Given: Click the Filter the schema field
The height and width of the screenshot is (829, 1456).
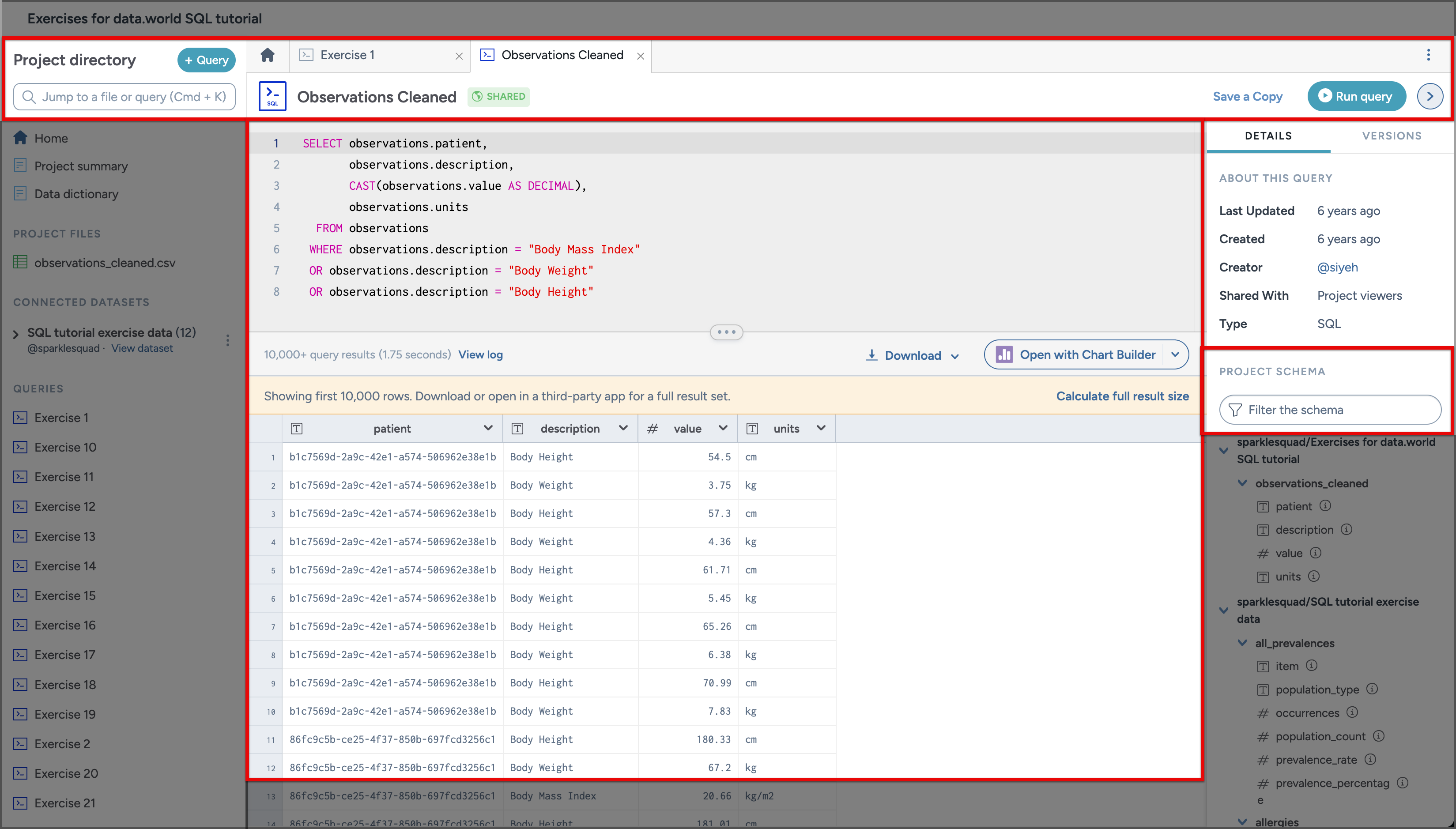Looking at the screenshot, I should click(1330, 409).
